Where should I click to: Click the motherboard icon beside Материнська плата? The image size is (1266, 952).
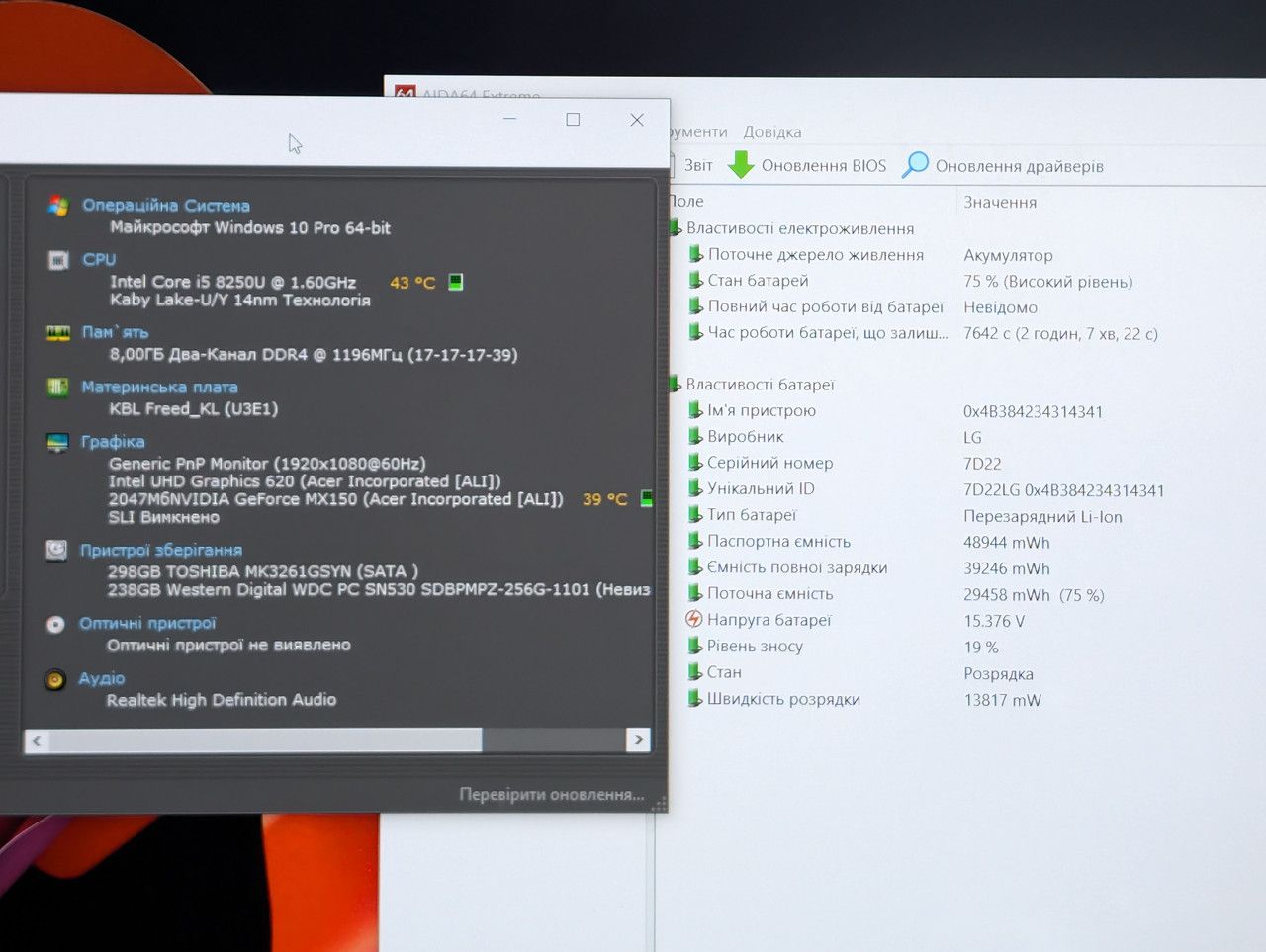(58, 387)
